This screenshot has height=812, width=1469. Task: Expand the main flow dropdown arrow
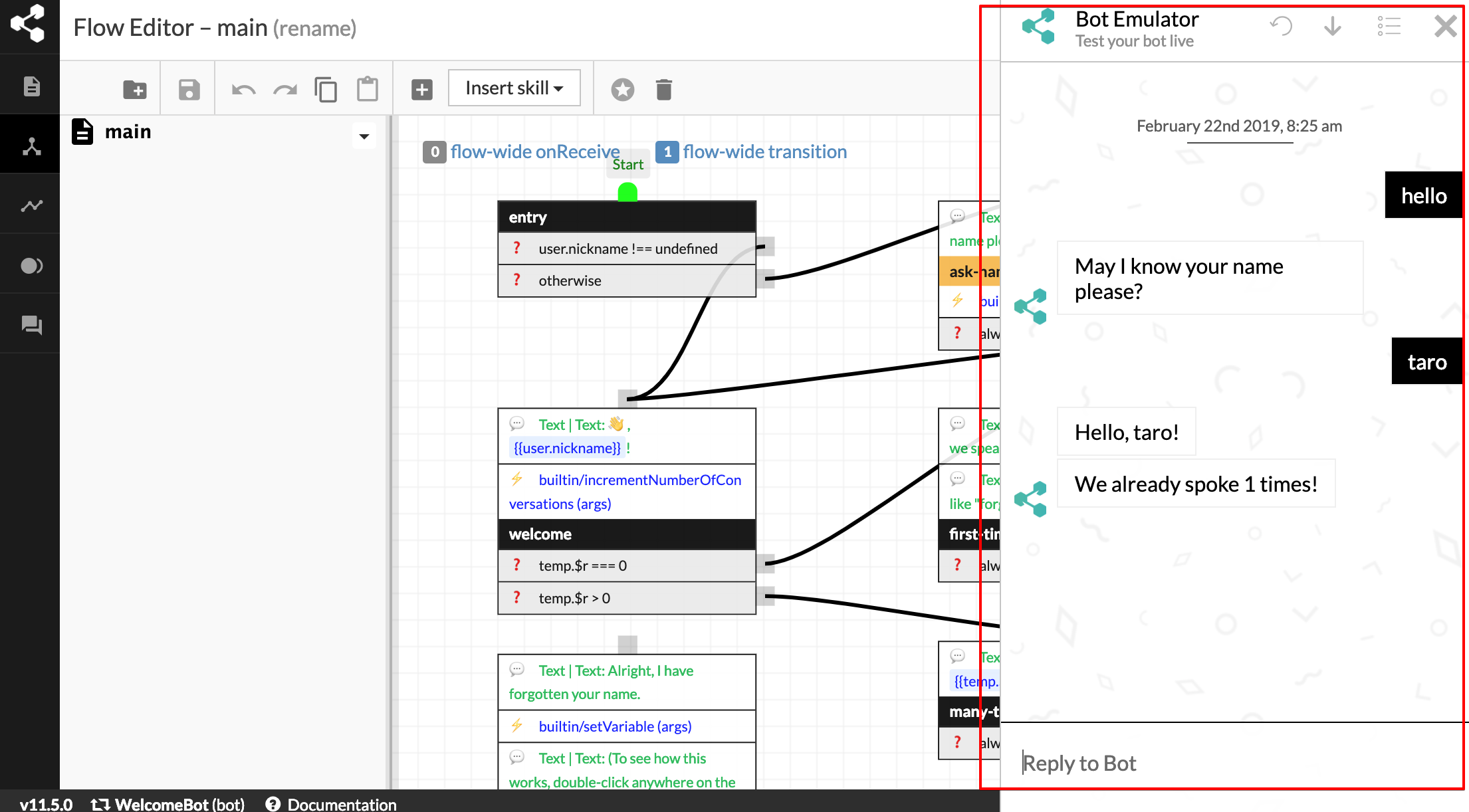pyautogui.click(x=364, y=136)
